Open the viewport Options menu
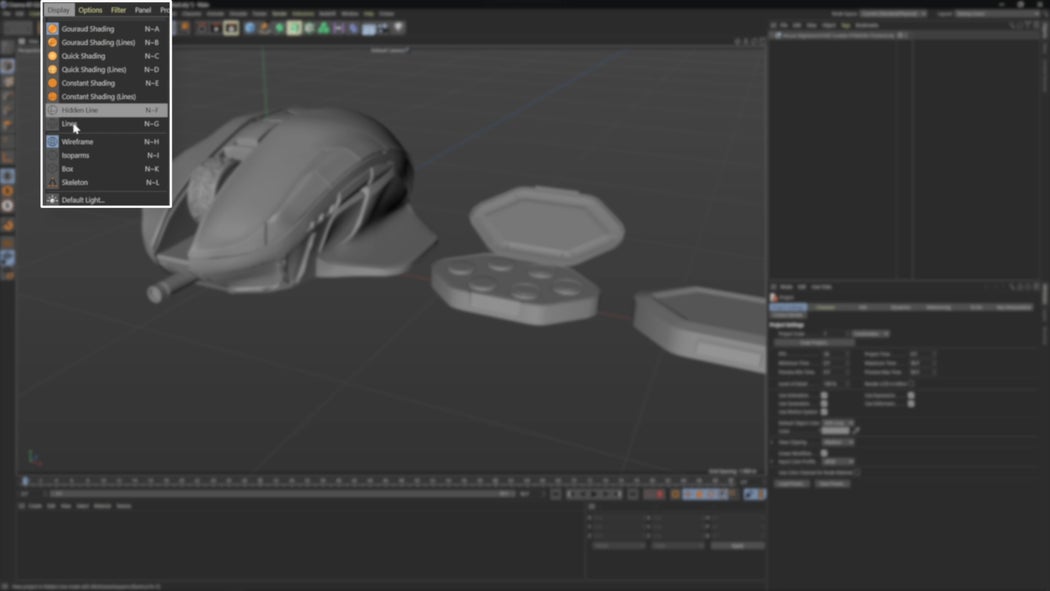 [x=90, y=10]
